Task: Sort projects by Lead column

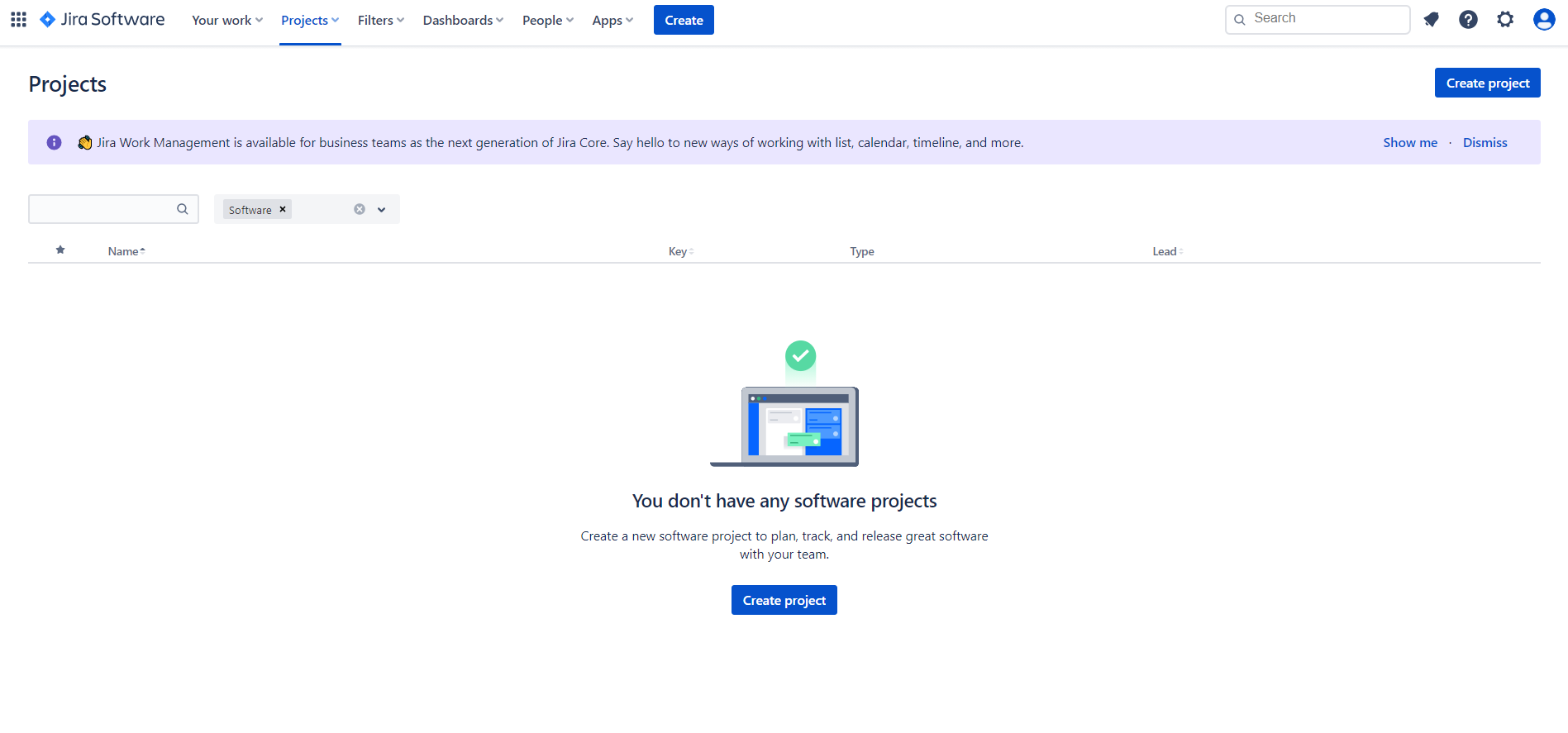Action: [x=1168, y=251]
